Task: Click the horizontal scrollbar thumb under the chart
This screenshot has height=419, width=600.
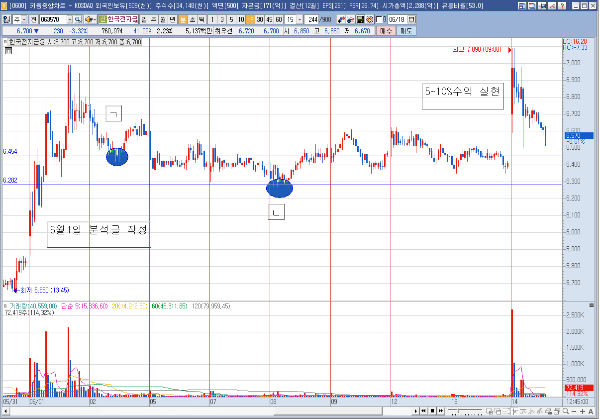Action: tap(328, 411)
